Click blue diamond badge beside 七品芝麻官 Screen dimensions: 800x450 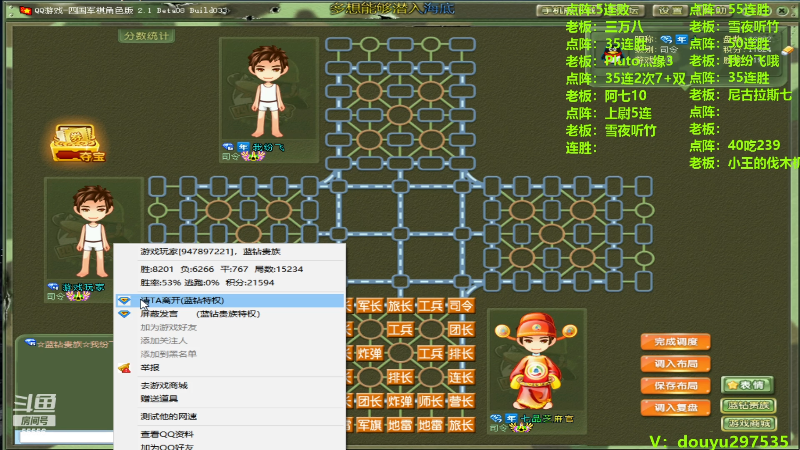(x=495, y=418)
